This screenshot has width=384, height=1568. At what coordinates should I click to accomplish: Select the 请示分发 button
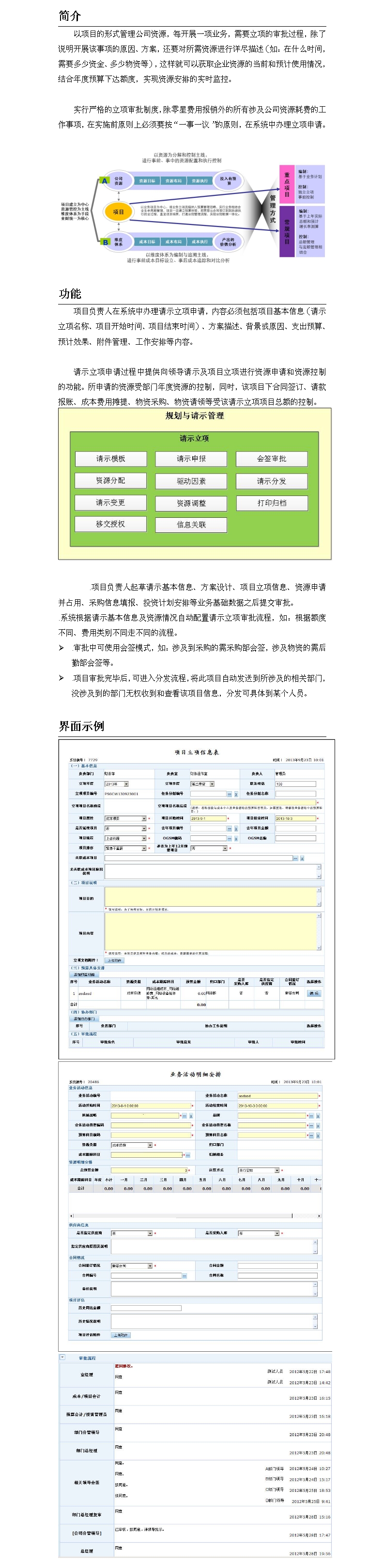pyautogui.click(x=271, y=481)
